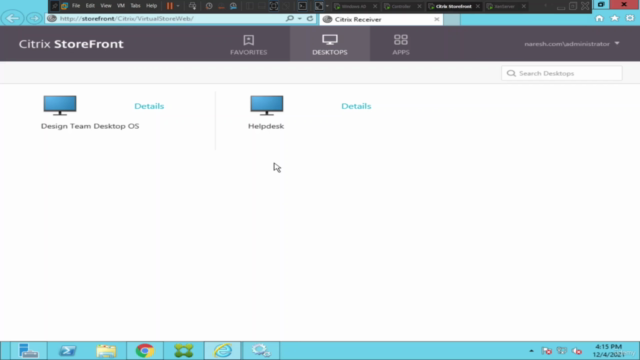Image resolution: width=640 pixels, height=360 pixels.
Task: Expand the pause button dropdown arrow
Action: [x=178, y=6]
